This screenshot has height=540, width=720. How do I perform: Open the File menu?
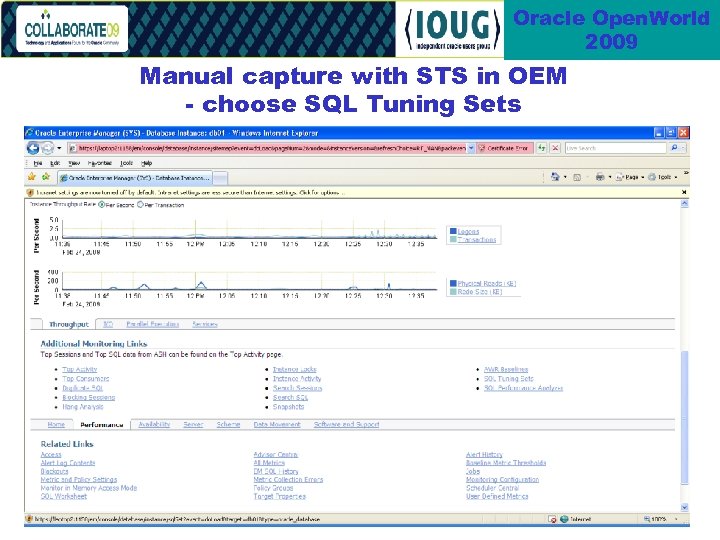tap(38, 163)
